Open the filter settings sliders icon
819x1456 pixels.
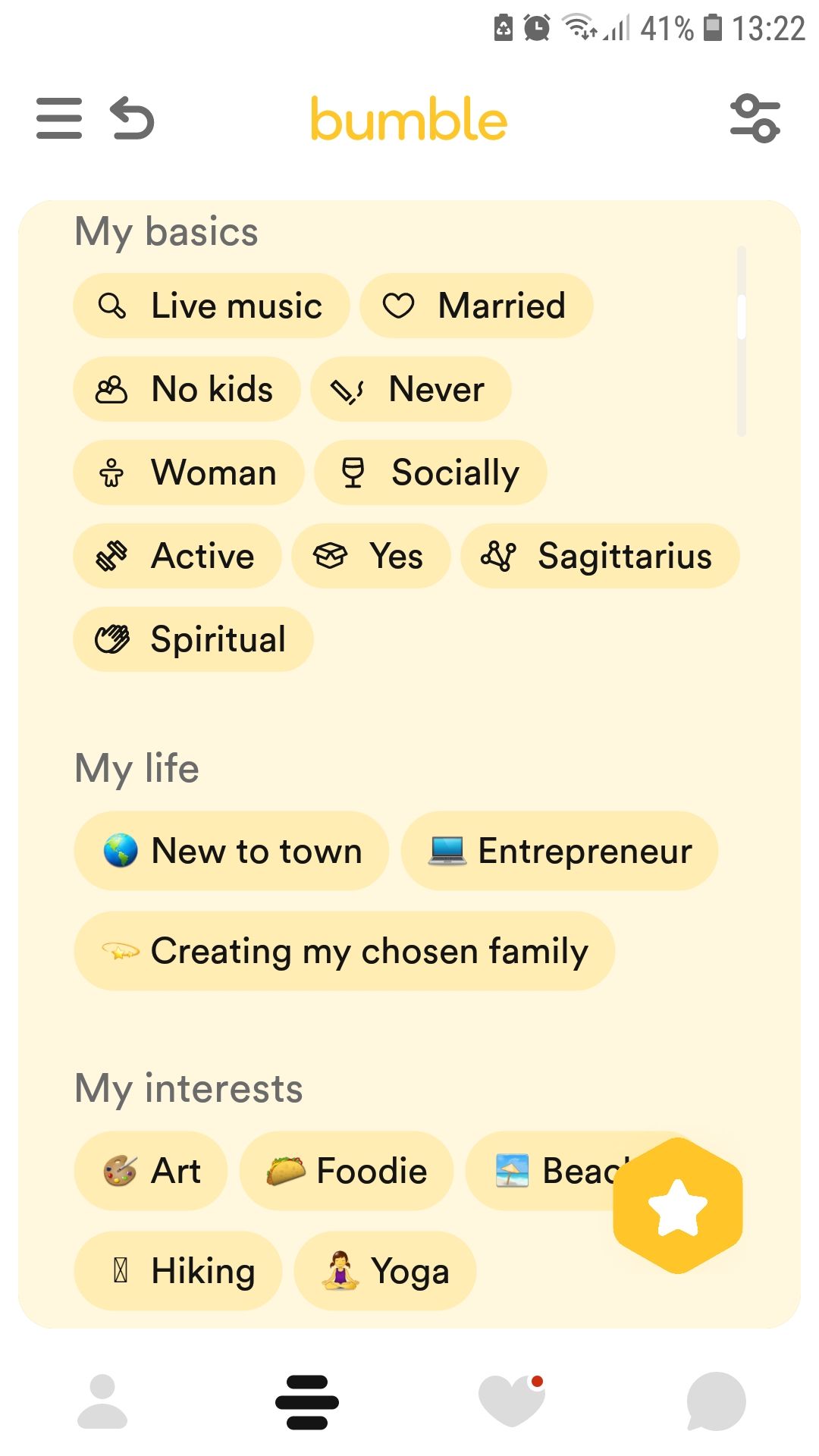pyautogui.click(x=755, y=118)
